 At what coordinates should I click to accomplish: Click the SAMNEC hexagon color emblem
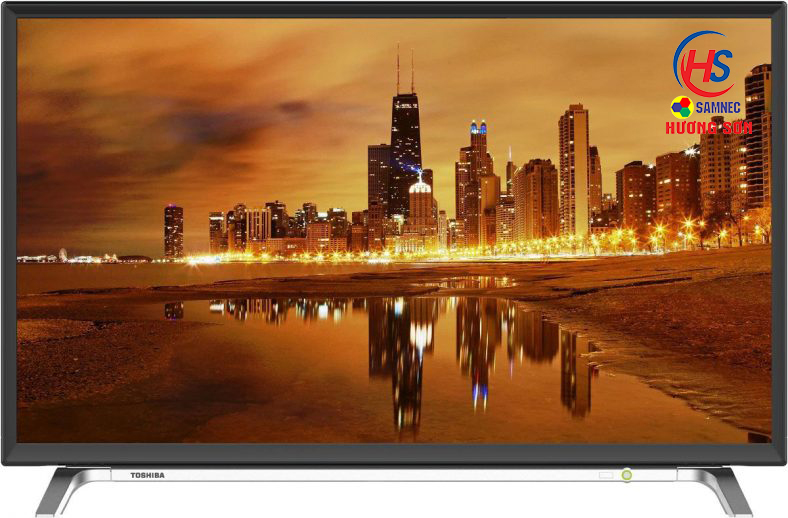point(681,107)
